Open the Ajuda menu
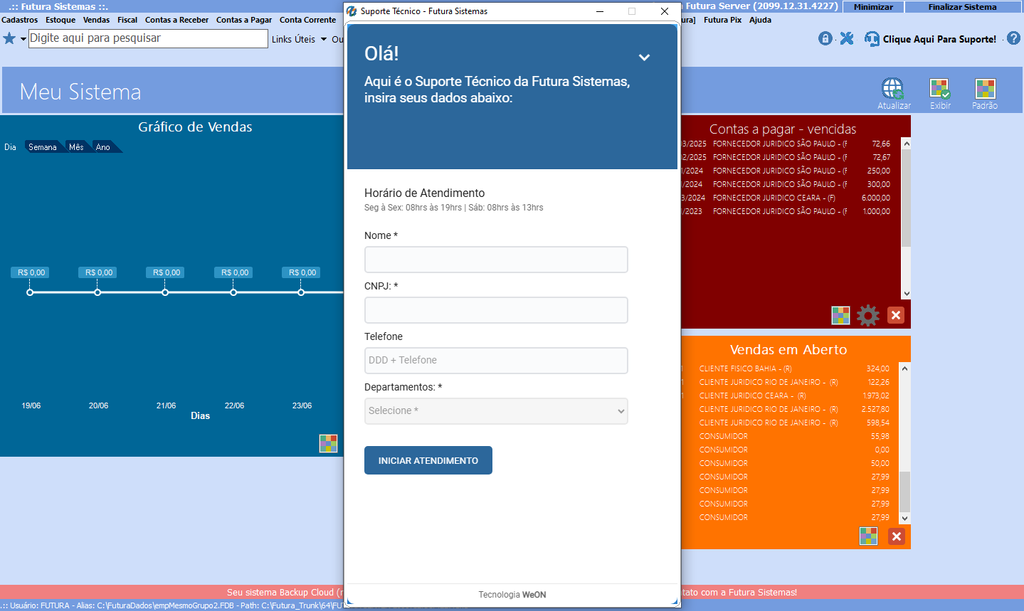Screen dimensions: 1024x611 760,20
